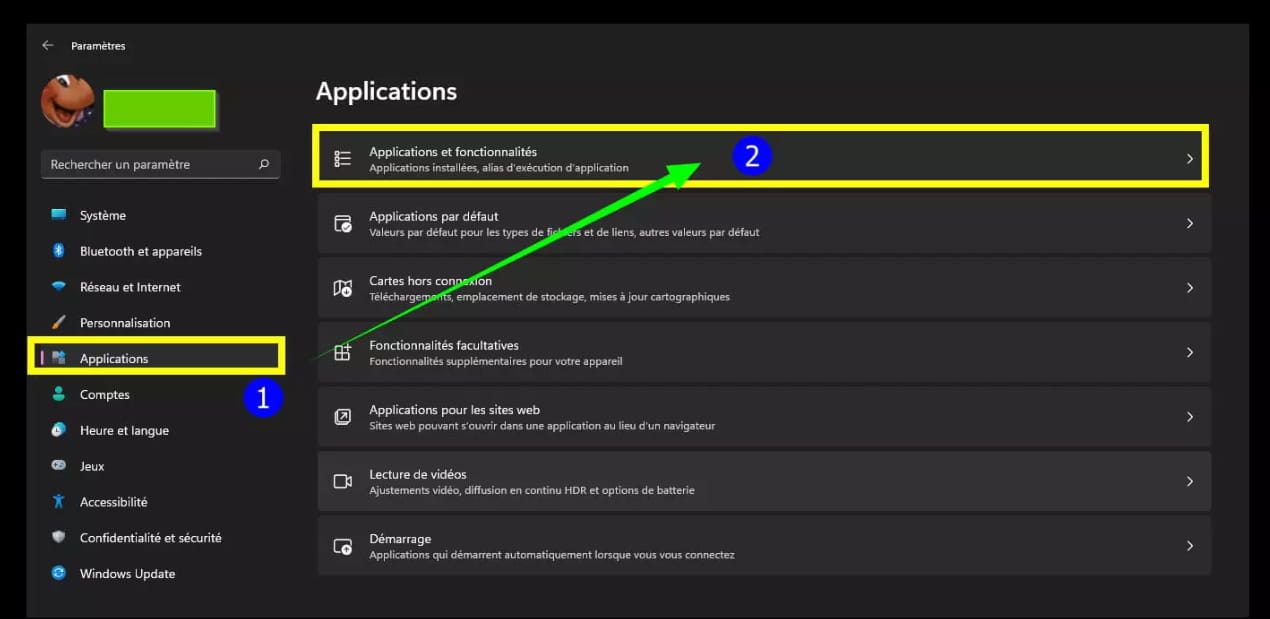The width and height of the screenshot is (1270, 619).
Task: Click the user profile avatar picture
Action: point(68,103)
